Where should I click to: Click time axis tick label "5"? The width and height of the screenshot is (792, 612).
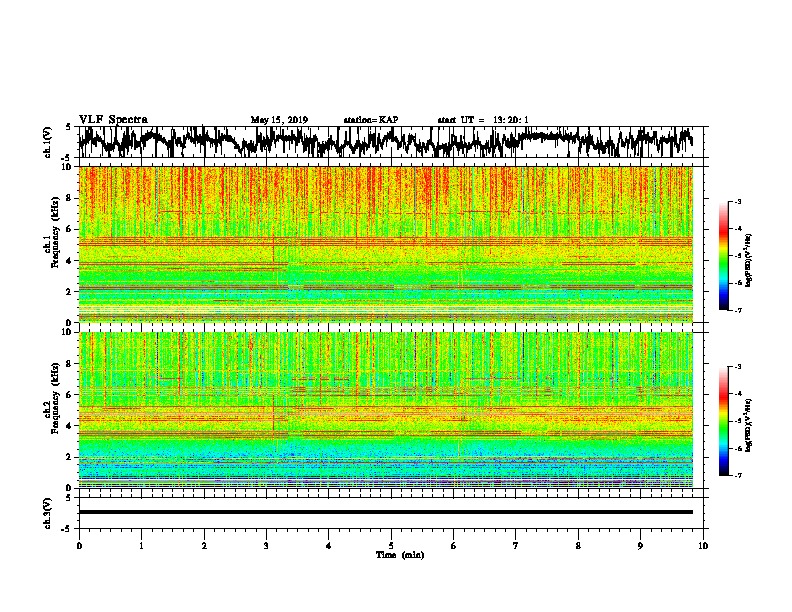tap(391, 546)
